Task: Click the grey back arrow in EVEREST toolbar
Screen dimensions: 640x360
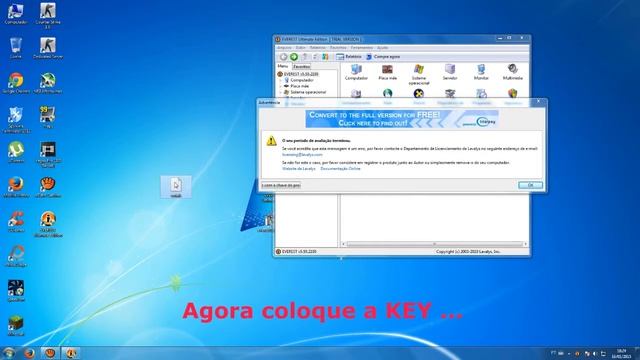Action: tap(283, 57)
